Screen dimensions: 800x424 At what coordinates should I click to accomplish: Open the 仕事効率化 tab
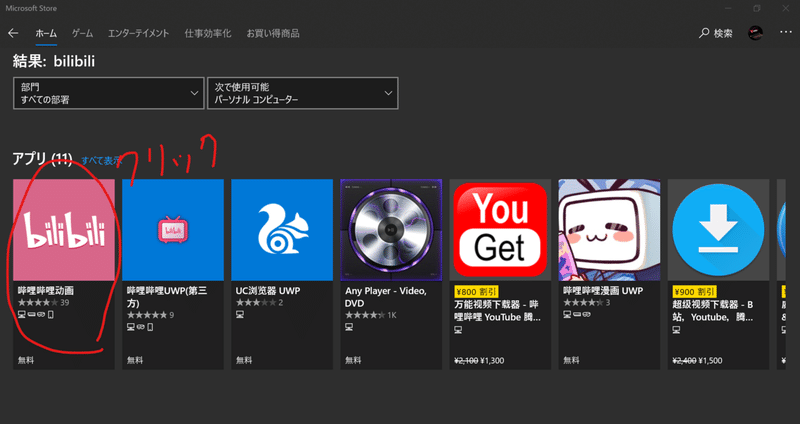tap(208, 33)
